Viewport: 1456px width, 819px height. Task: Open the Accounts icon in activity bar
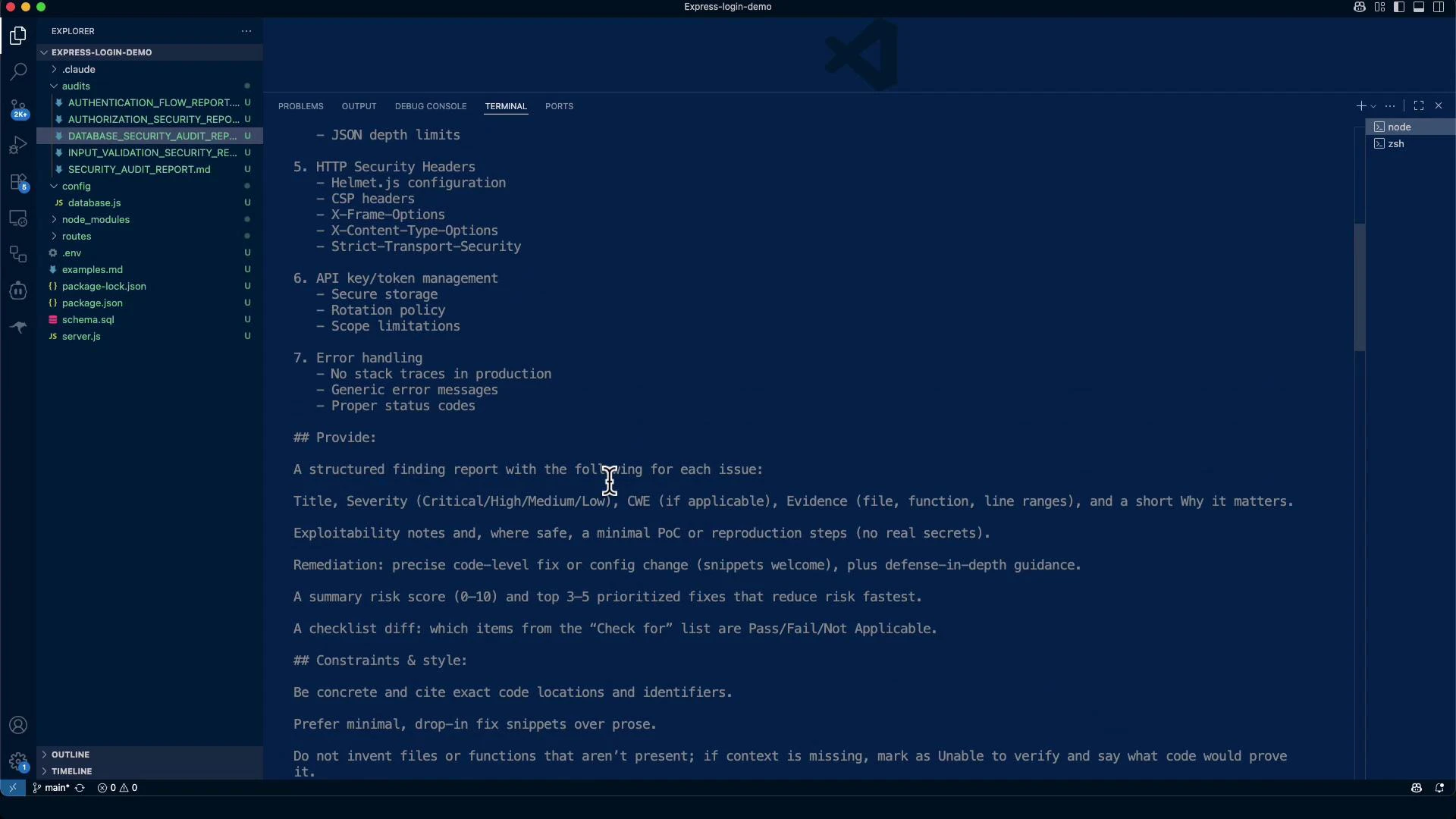tap(18, 725)
